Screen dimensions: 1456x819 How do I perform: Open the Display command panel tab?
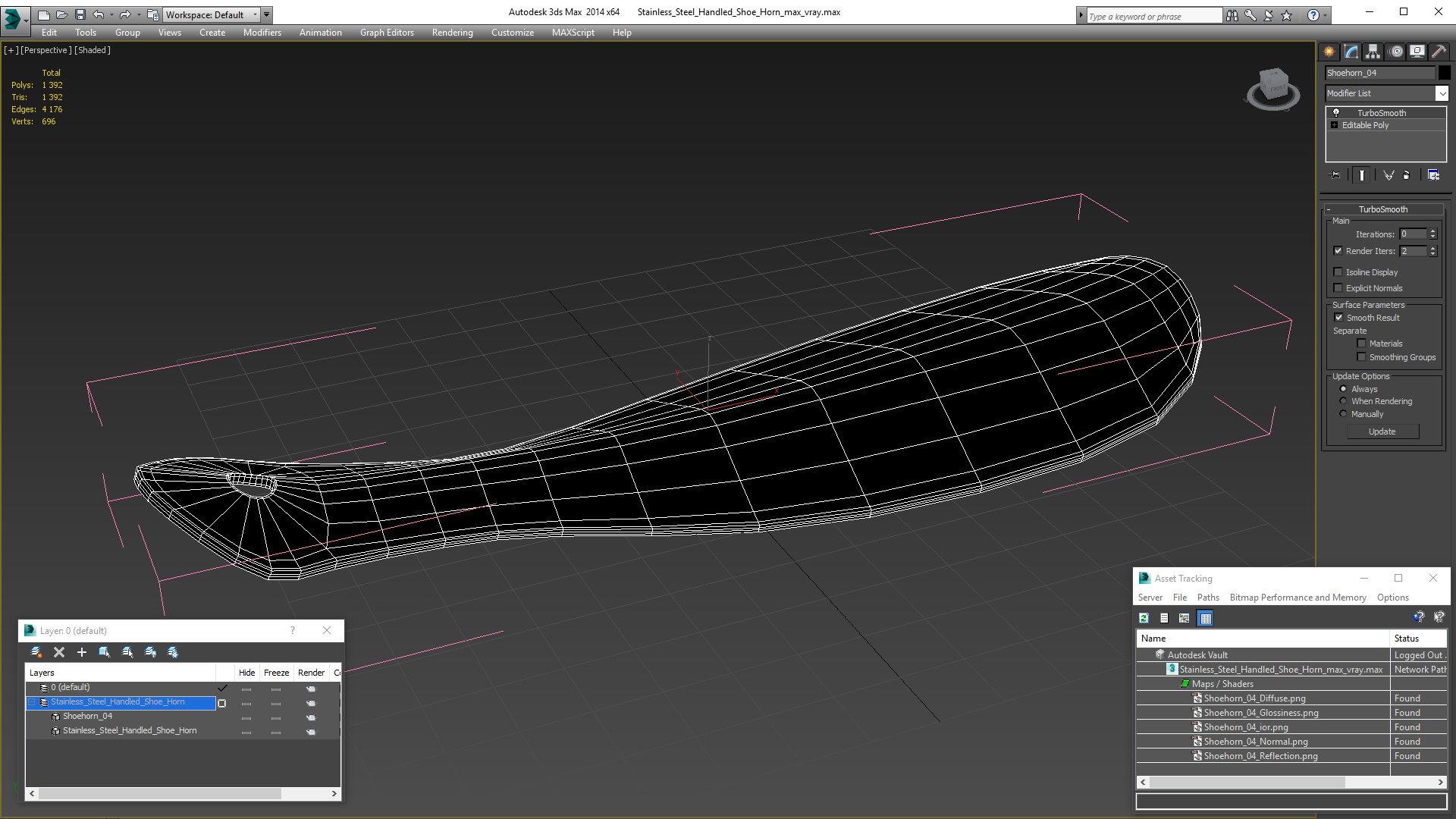click(1417, 52)
